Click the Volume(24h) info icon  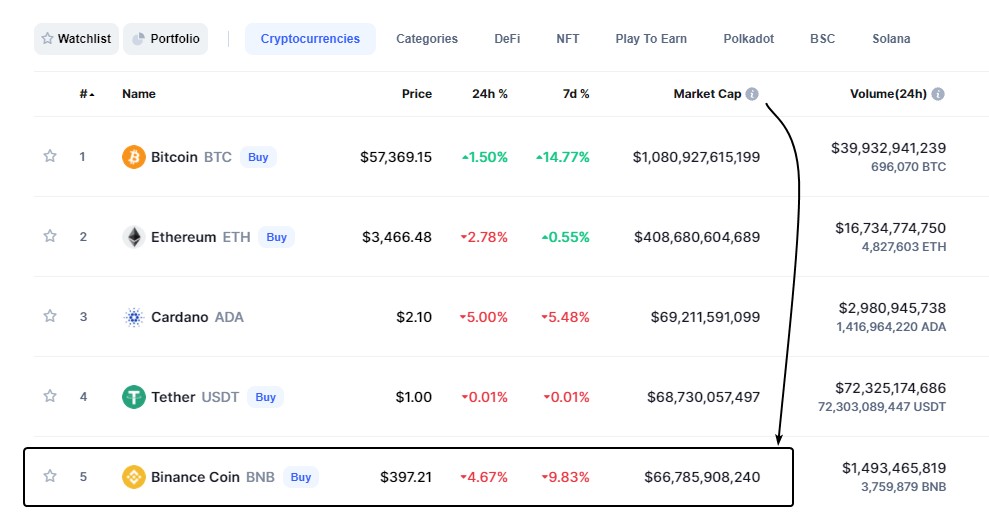[x=938, y=94]
